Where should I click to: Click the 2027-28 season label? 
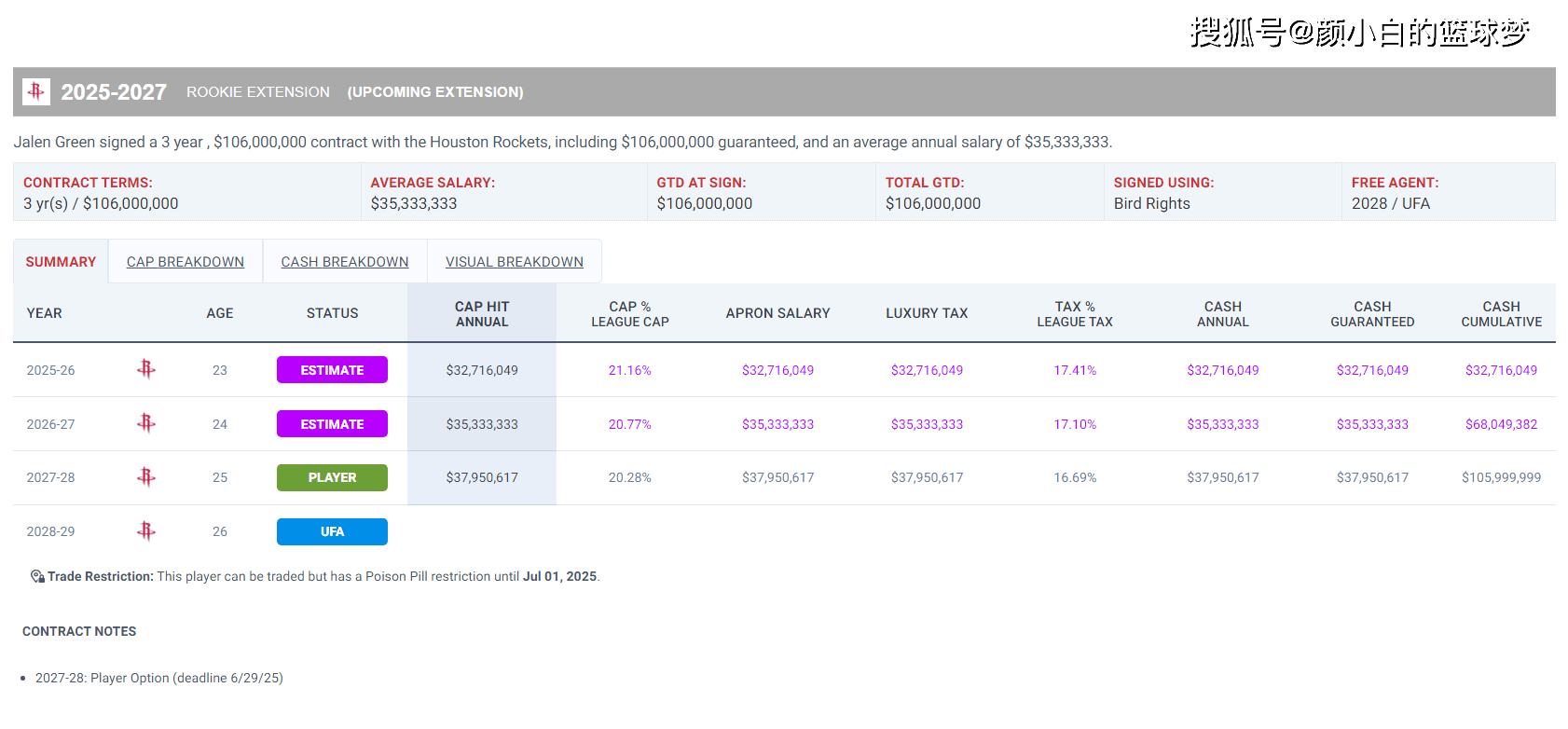tap(50, 477)
